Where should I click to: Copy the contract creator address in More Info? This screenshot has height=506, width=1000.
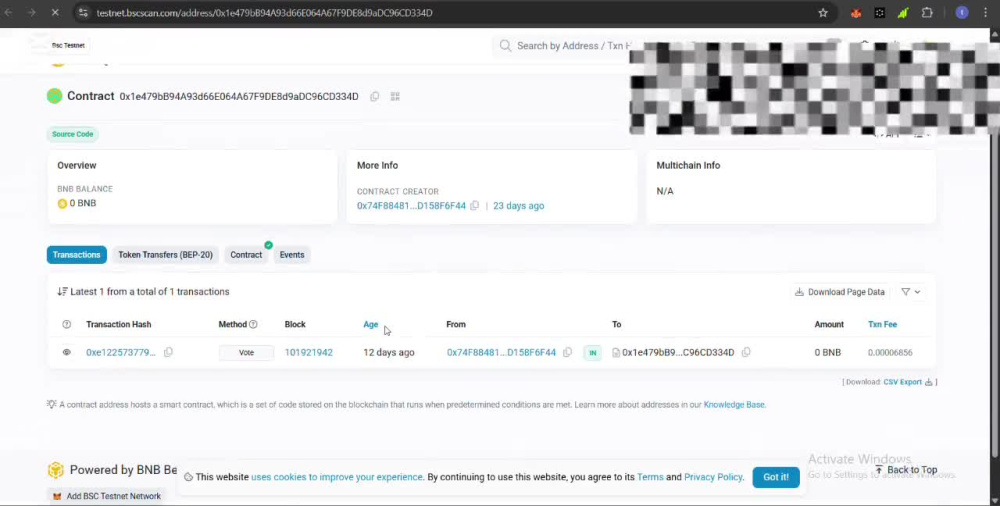click(474, 205)
